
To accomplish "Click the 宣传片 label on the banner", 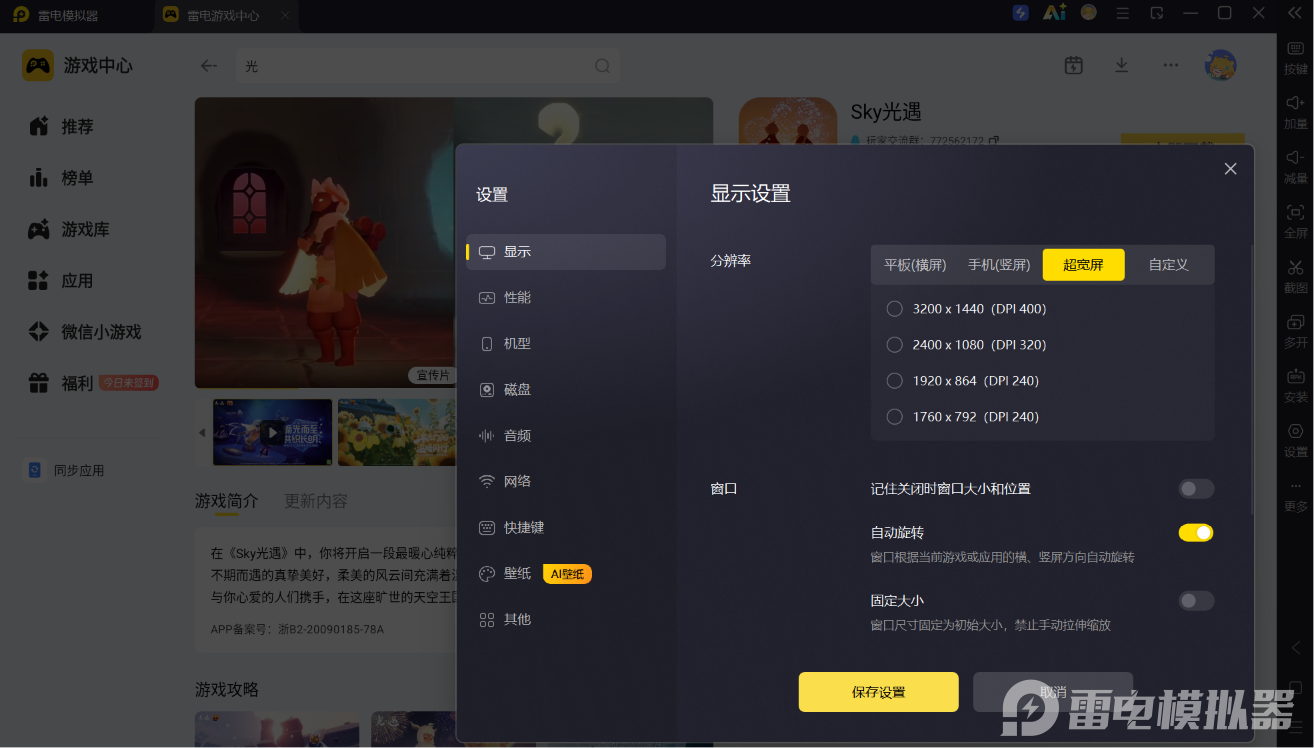I will 433,375.
